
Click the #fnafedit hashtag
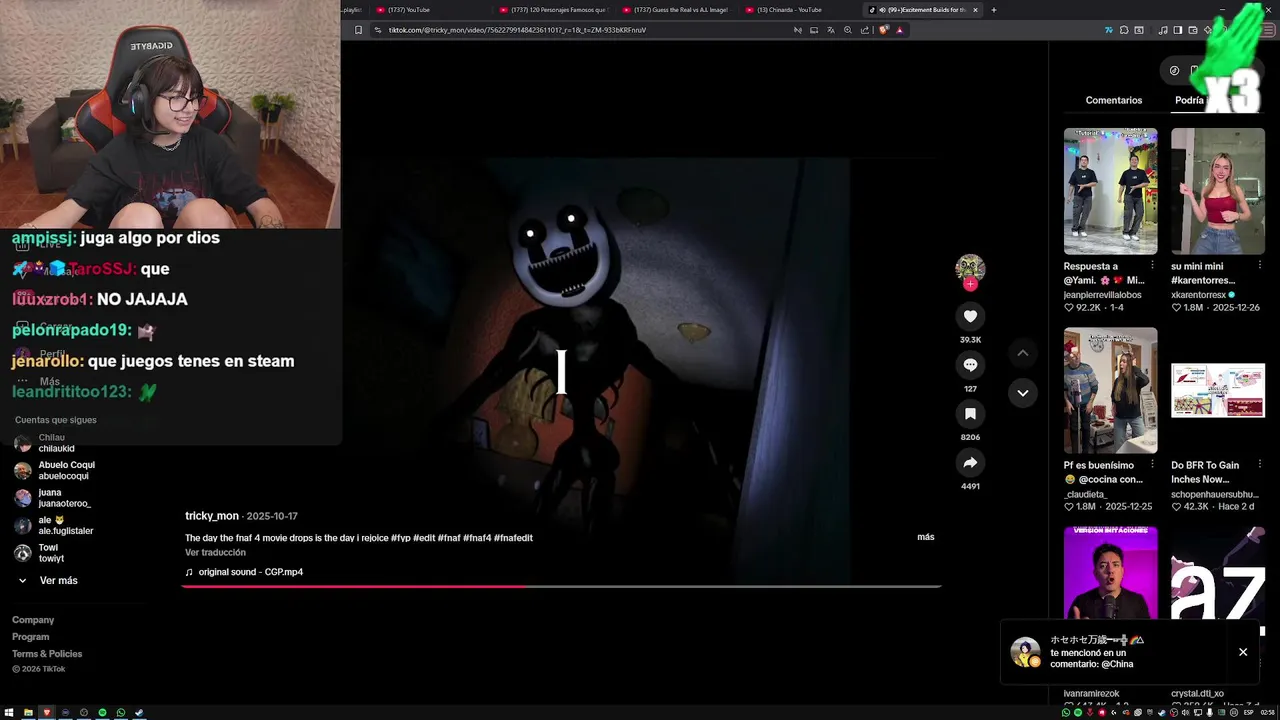click(x=513, y=538)
